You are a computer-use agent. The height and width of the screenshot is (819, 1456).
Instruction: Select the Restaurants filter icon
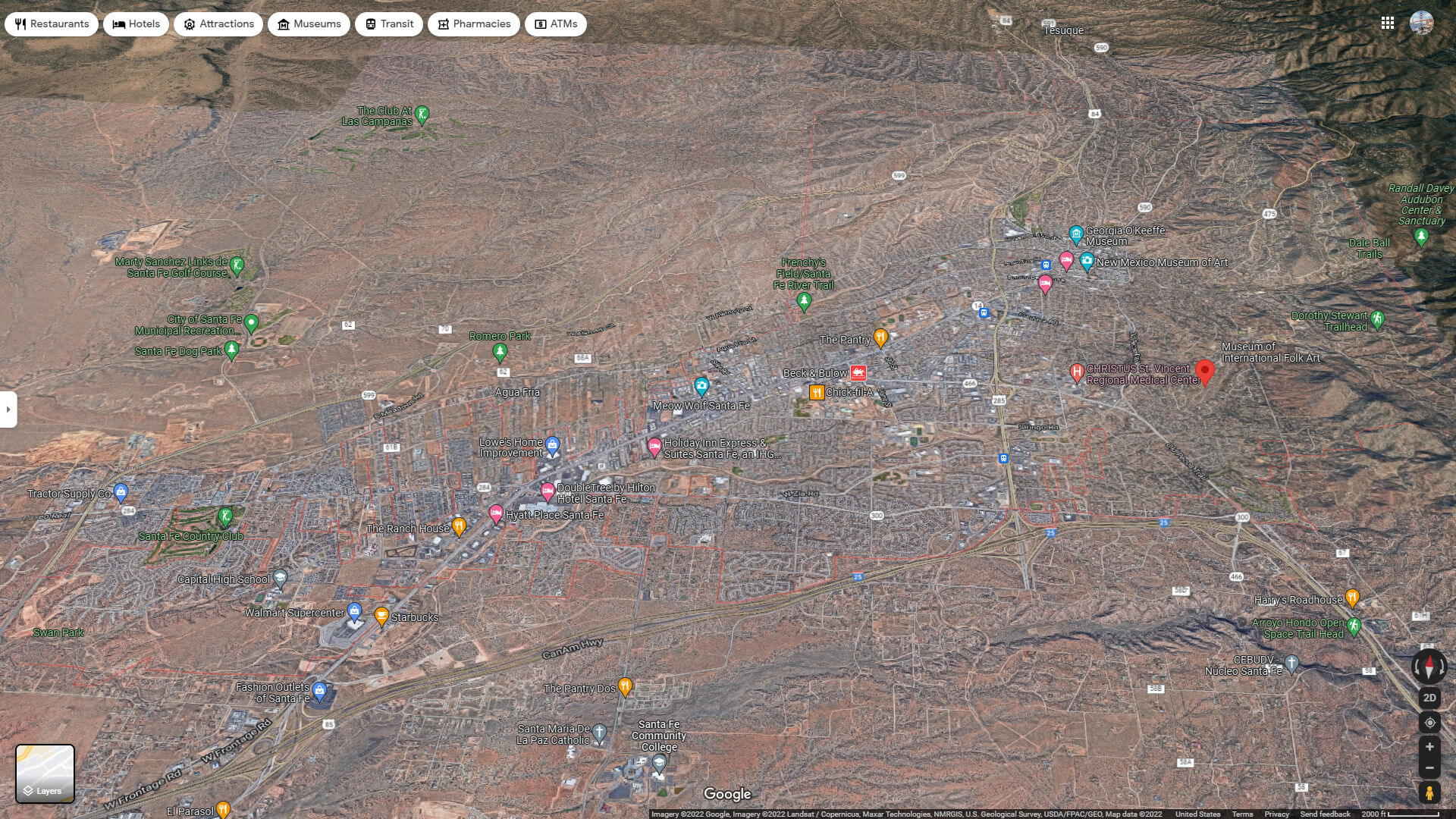[18, 24]
